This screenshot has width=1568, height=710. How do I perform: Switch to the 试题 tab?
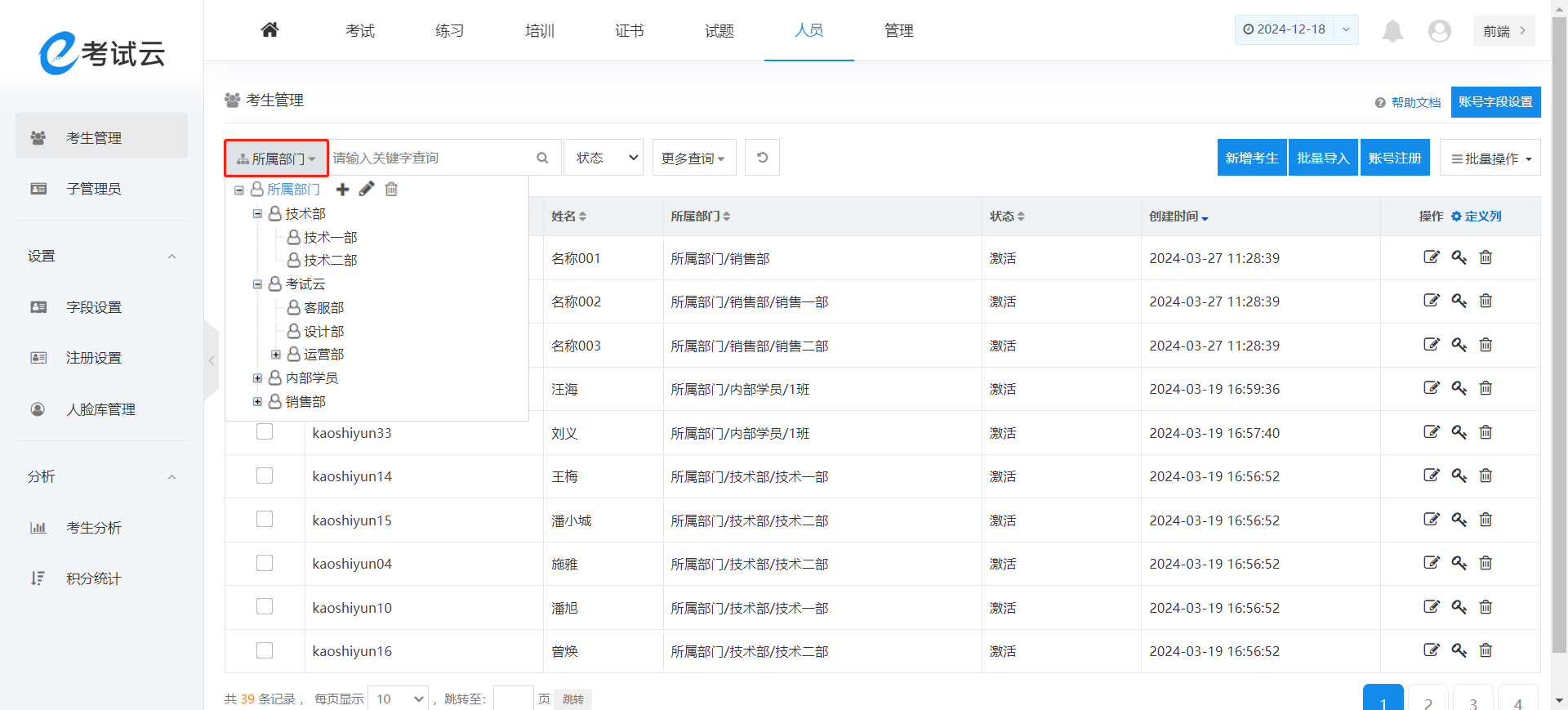[x=719, y=31]
